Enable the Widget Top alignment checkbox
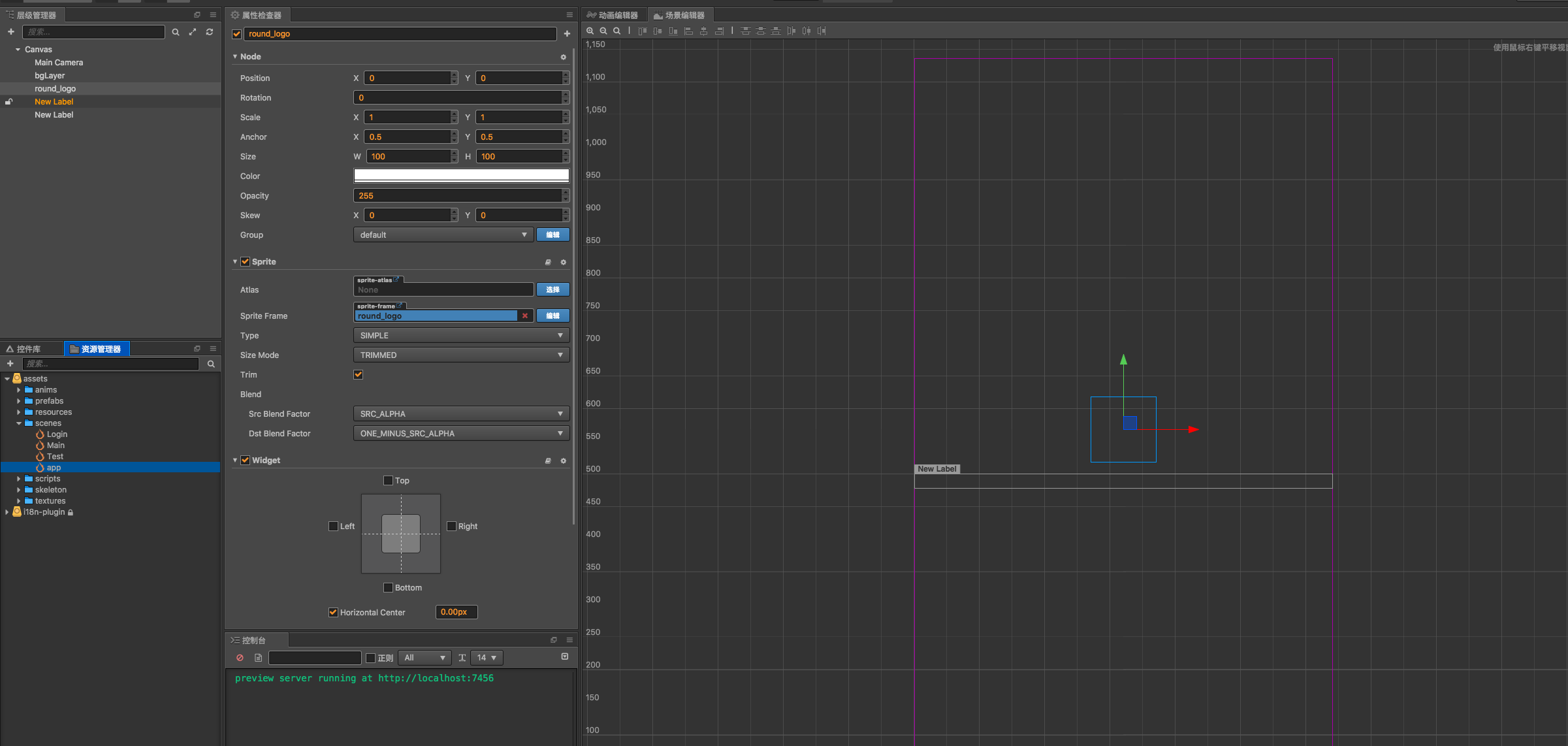 [388, 481]
